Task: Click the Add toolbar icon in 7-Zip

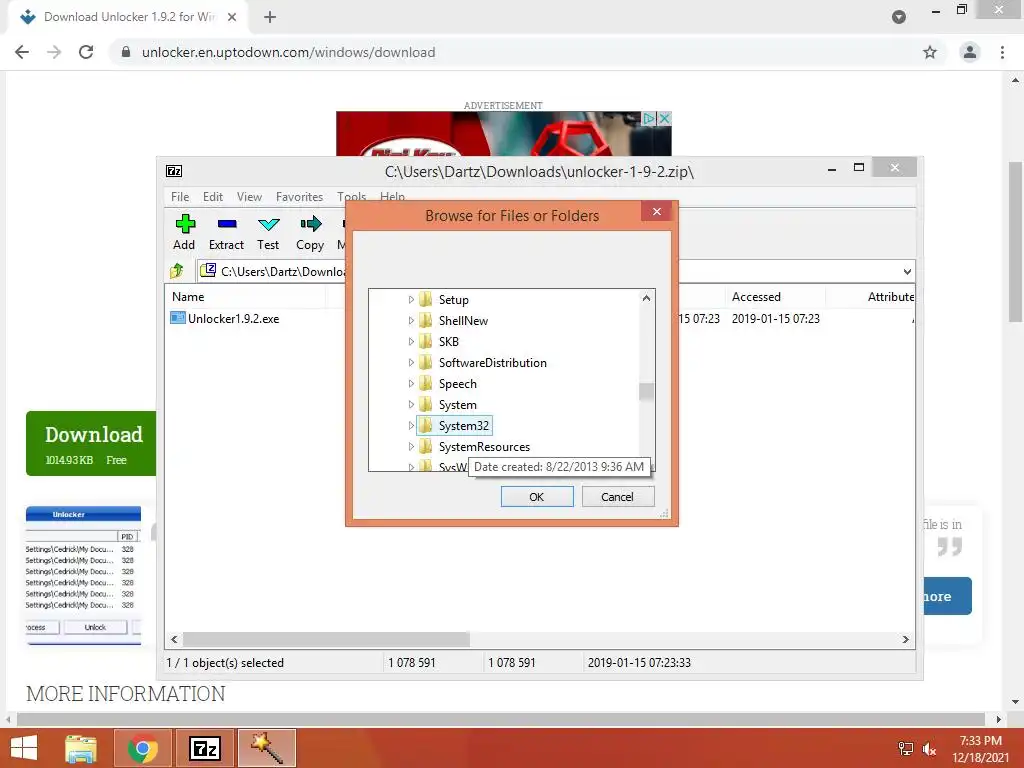Action: (185, 224)
